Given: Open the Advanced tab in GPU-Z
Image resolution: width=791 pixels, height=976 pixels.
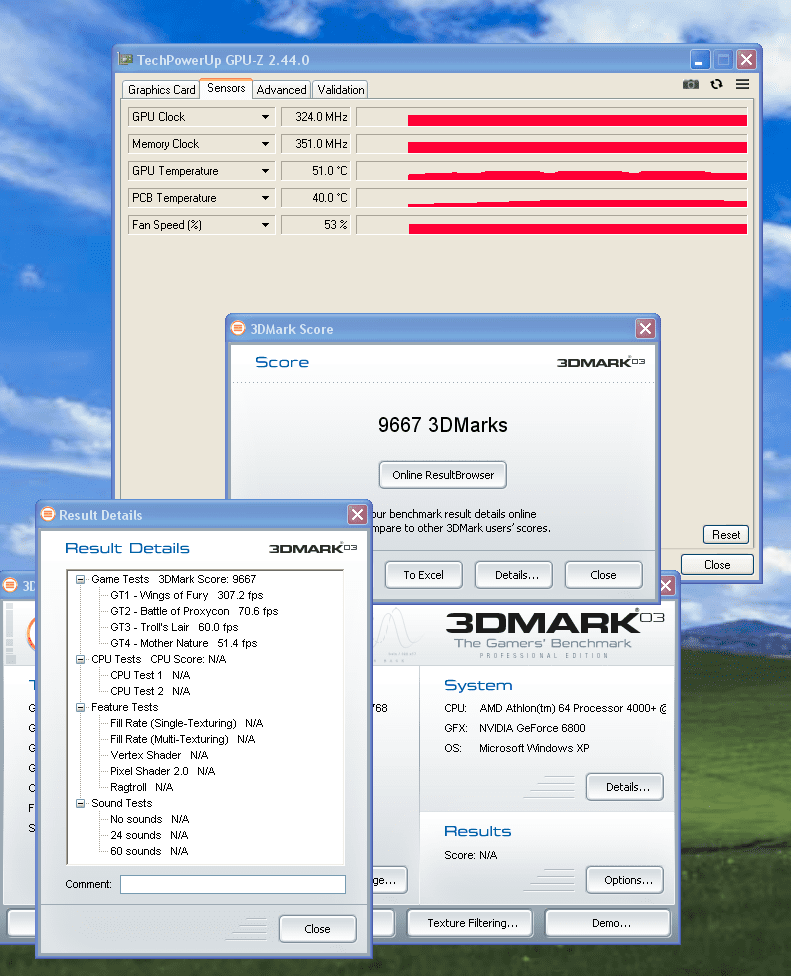Looking at the screenshot, I should click(x=281, y=90).
